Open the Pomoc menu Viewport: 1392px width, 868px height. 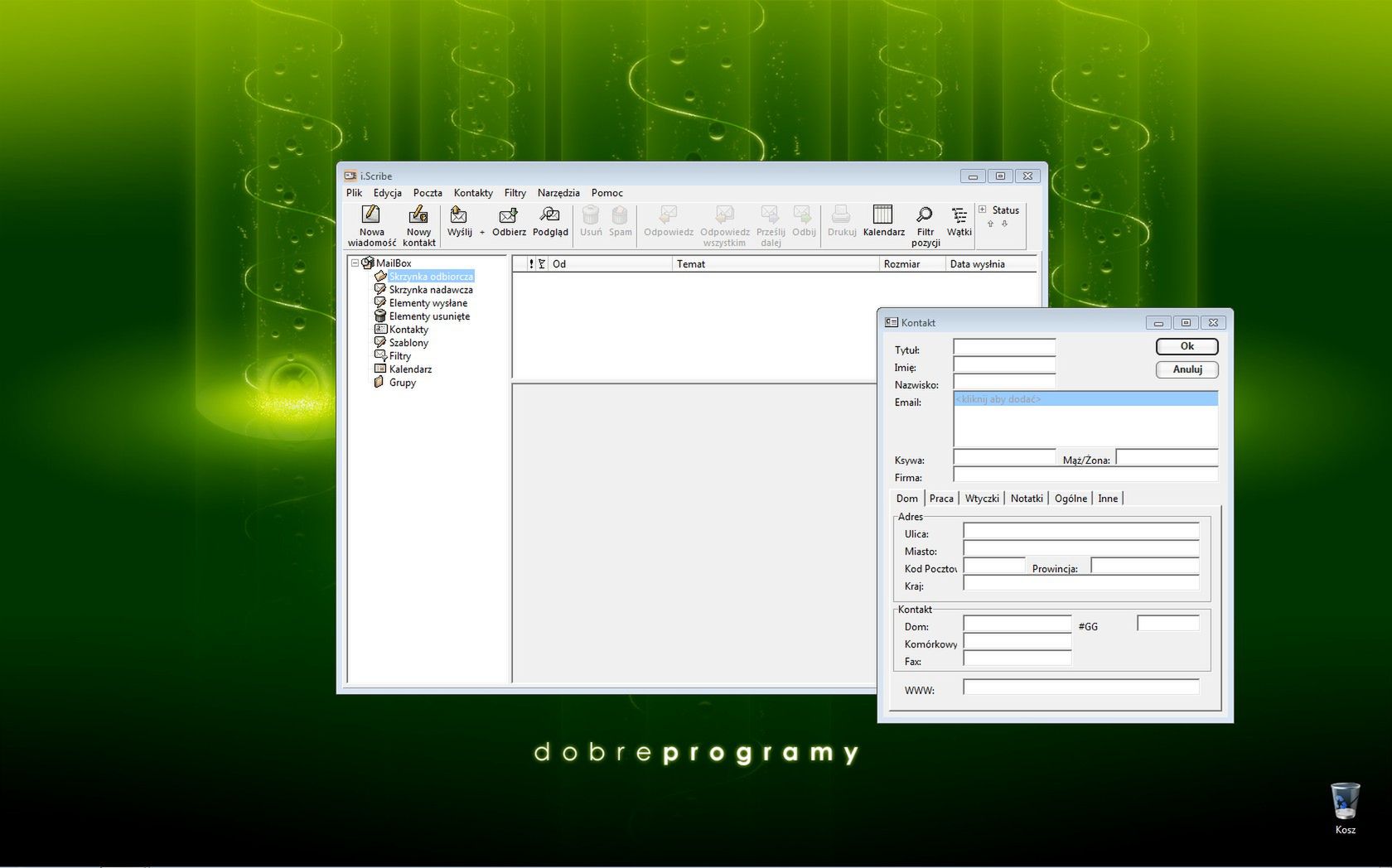[607, 193]
